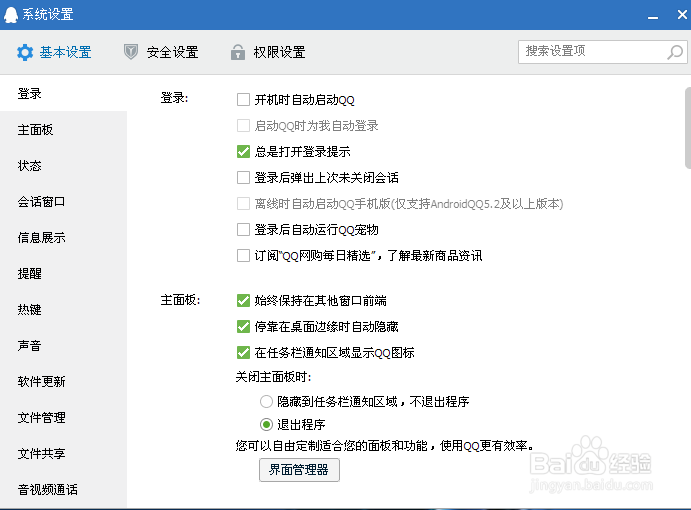
Task: Focus the 搜索设置项 search box
Action: click(602, 52)
